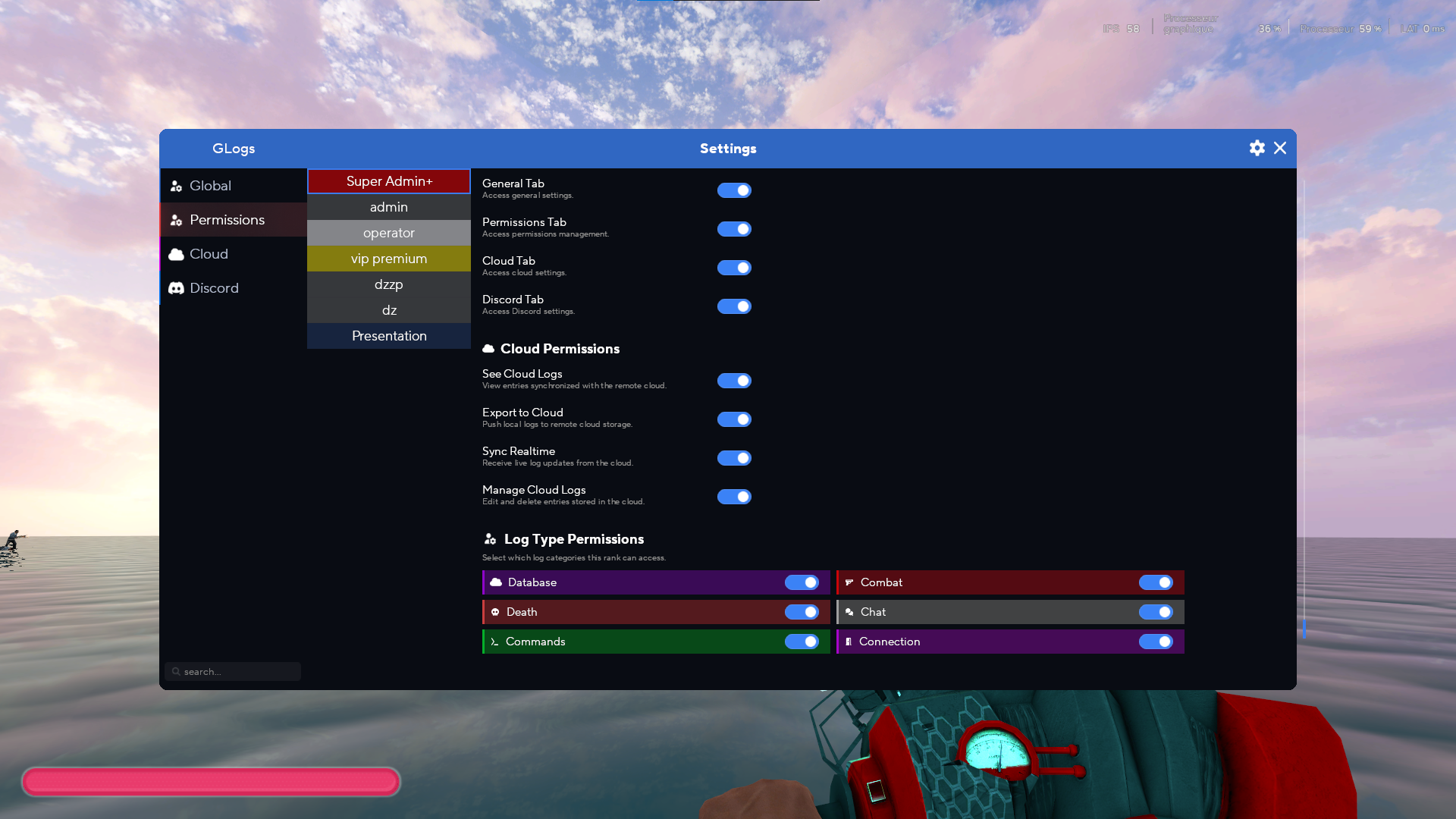Click the Connection category door icon
The width and height of the screenshot is (1456, 819).
849,642
